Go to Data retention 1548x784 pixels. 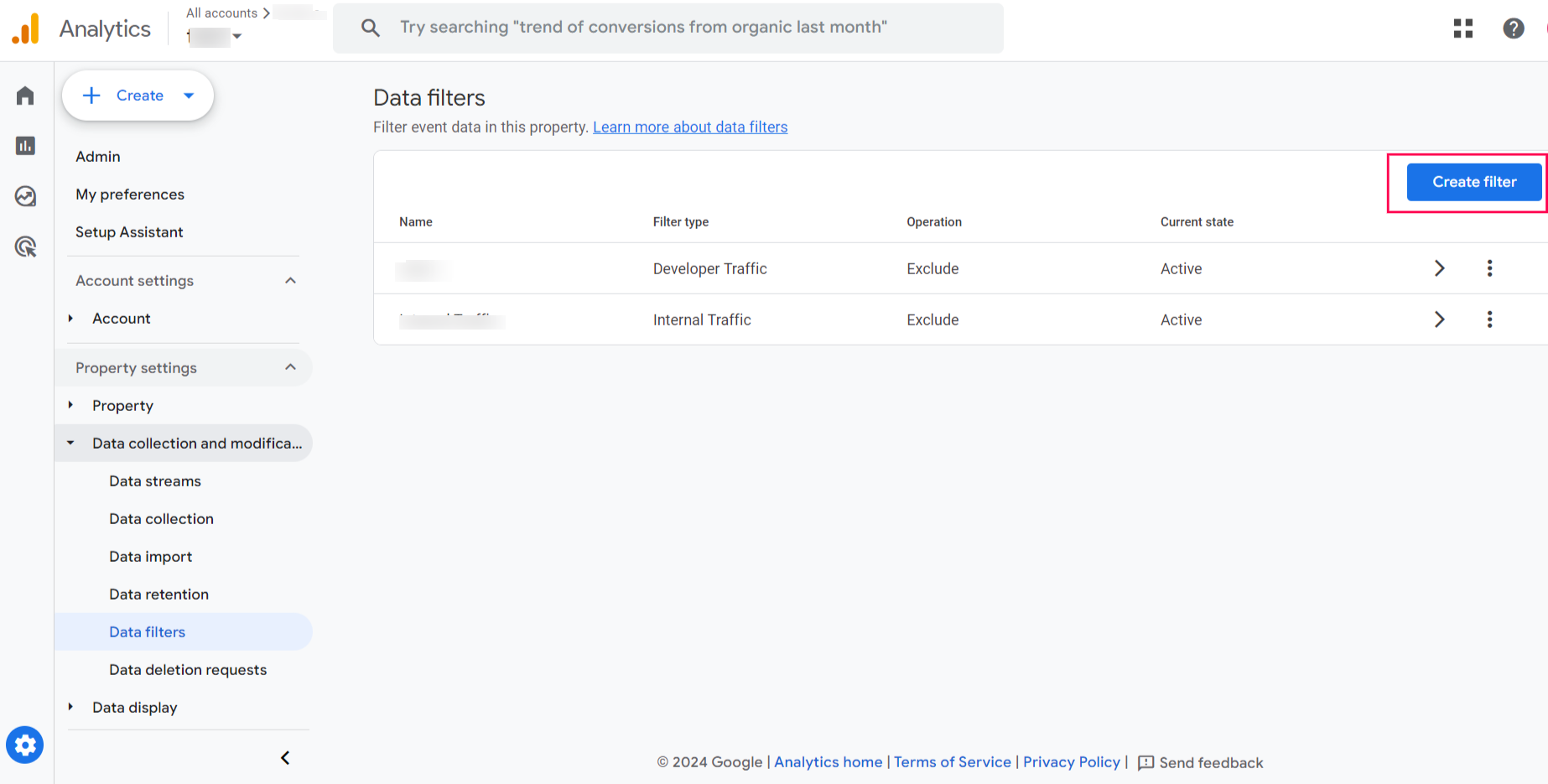click(158, 594)
